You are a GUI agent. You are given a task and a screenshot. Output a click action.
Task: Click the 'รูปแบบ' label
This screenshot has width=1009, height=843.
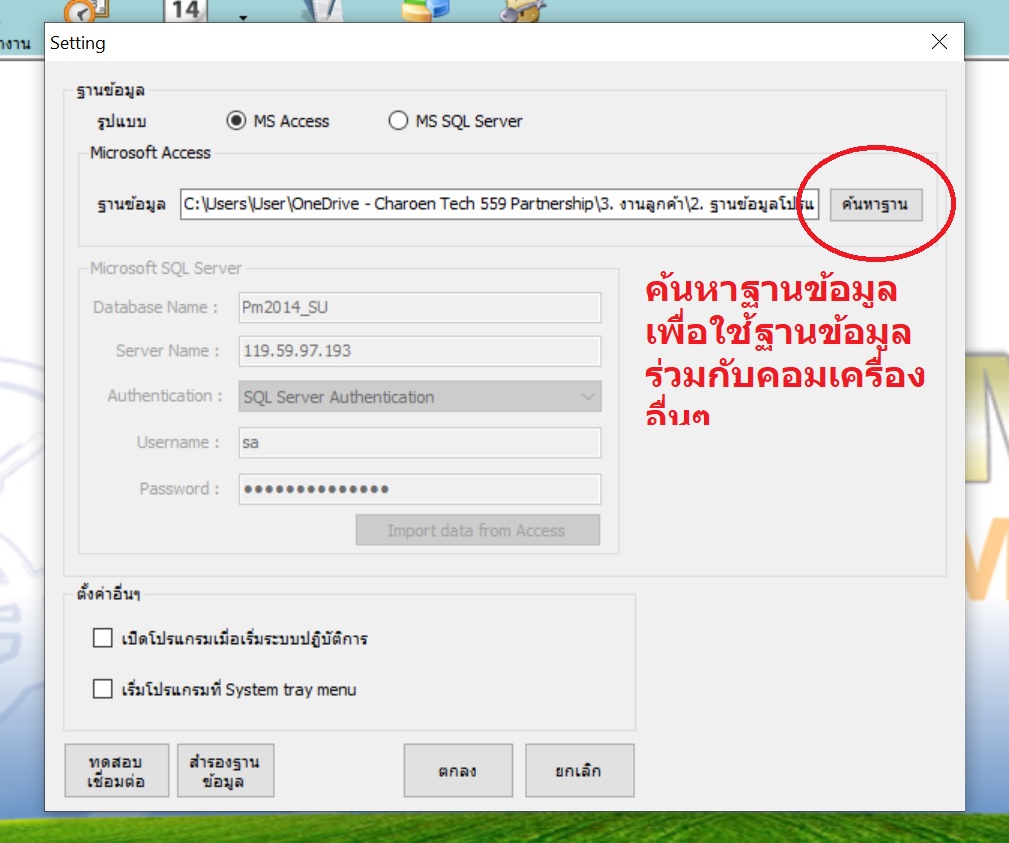[x=122, y=122]
